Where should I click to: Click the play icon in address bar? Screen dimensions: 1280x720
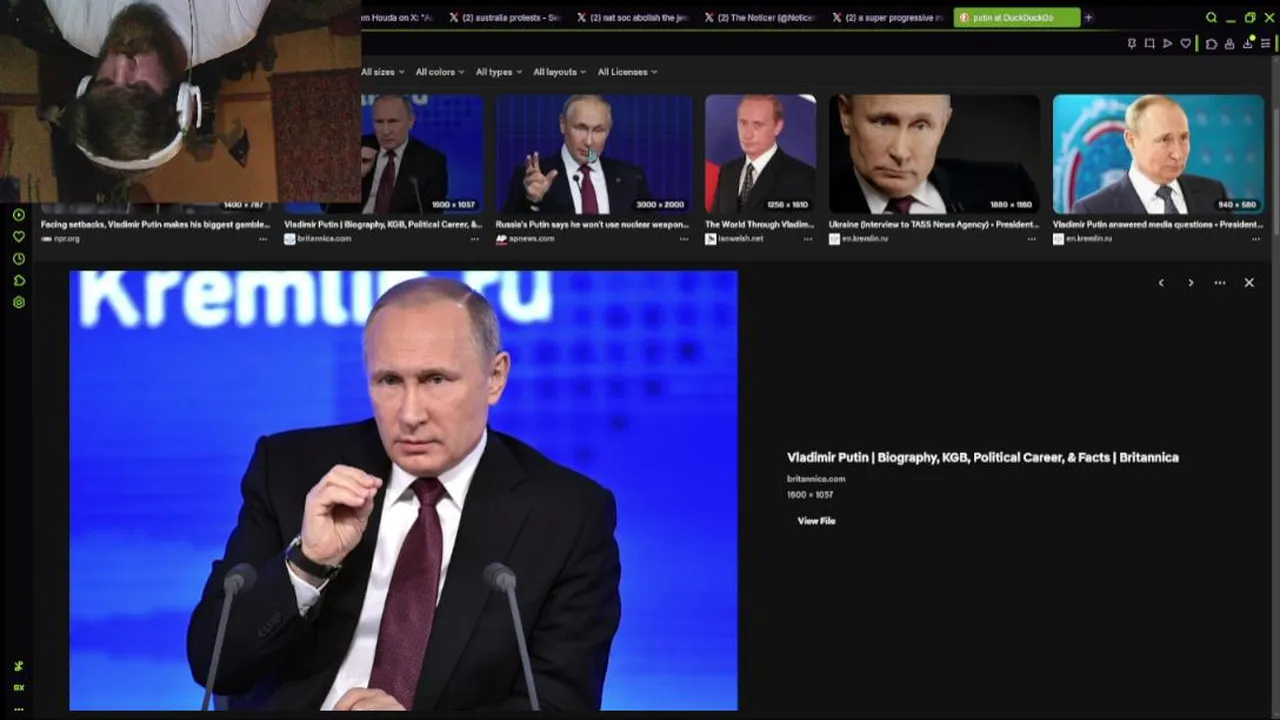(x=1167, y=44)
